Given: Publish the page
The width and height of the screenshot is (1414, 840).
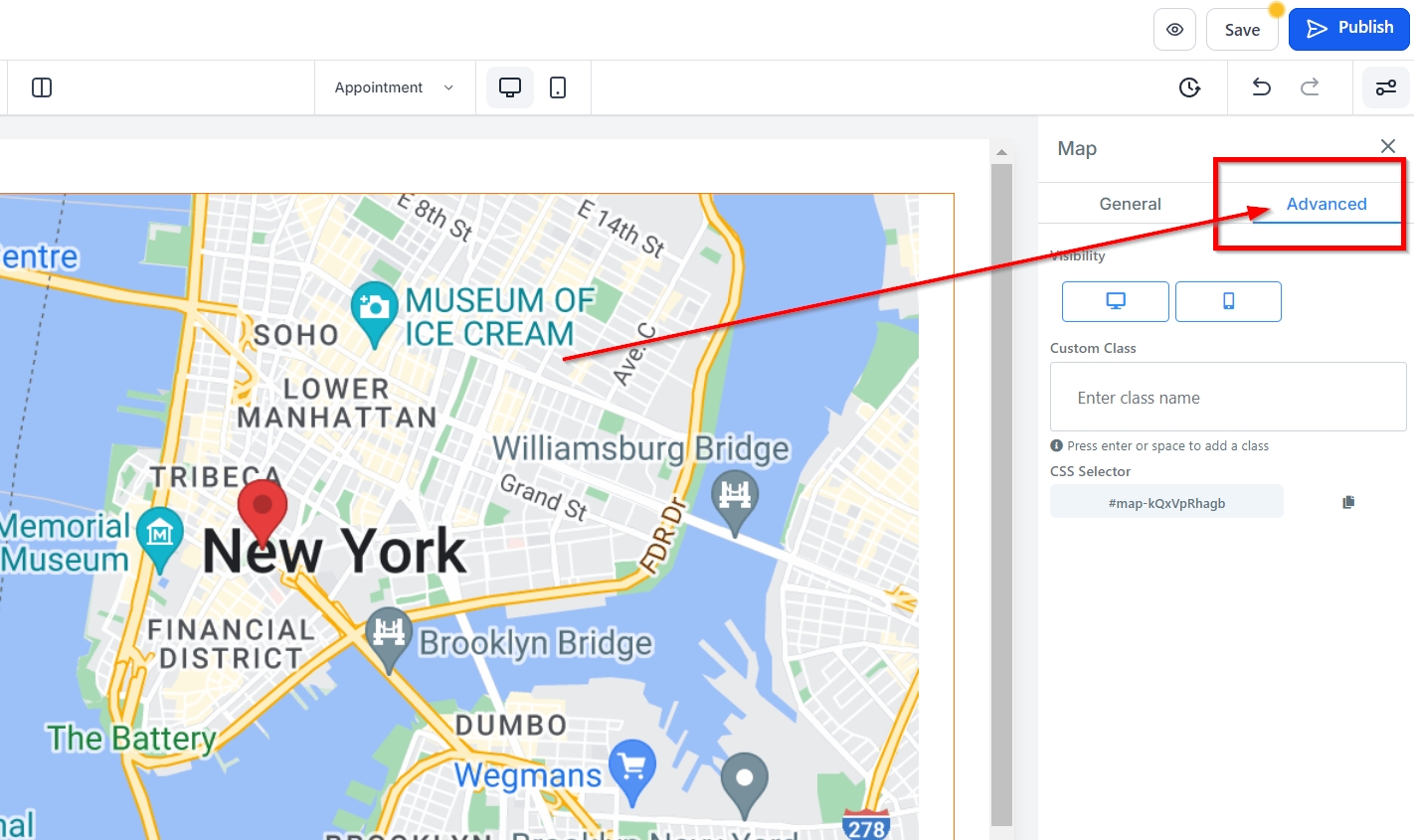Looking at the screenshot, I should click(x=1348, y=29).
